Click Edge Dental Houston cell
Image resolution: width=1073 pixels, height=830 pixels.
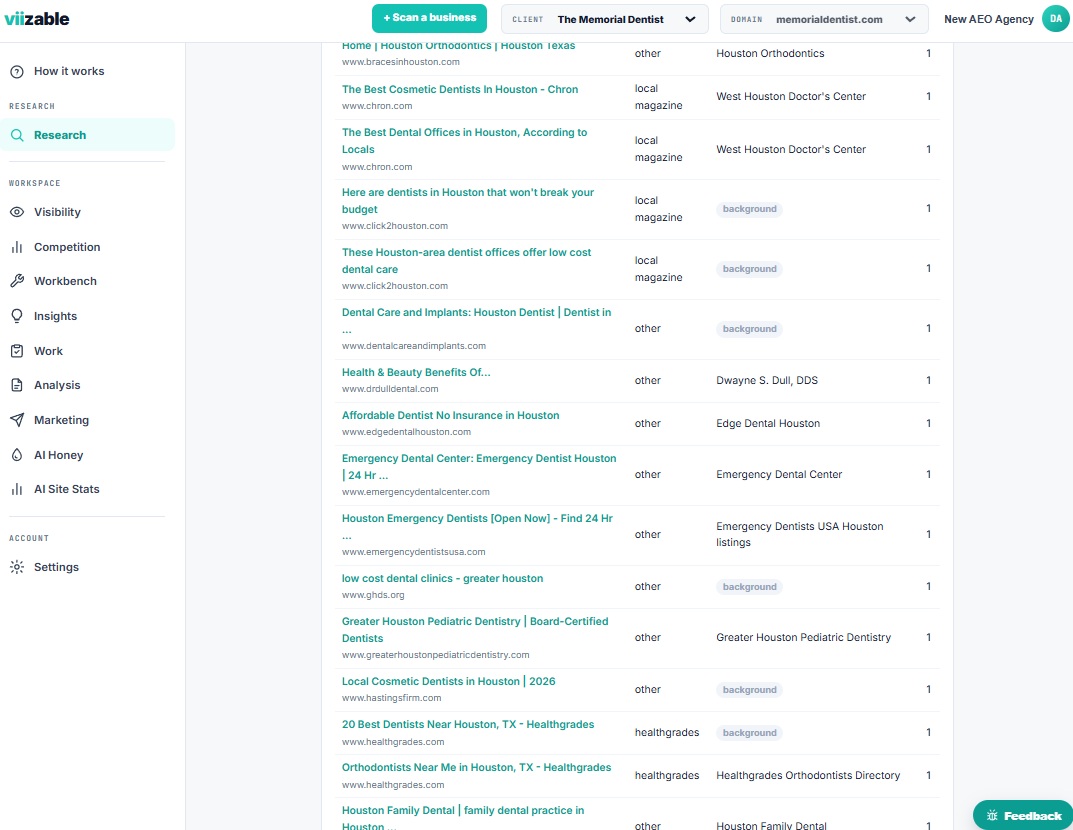(768, 424)
